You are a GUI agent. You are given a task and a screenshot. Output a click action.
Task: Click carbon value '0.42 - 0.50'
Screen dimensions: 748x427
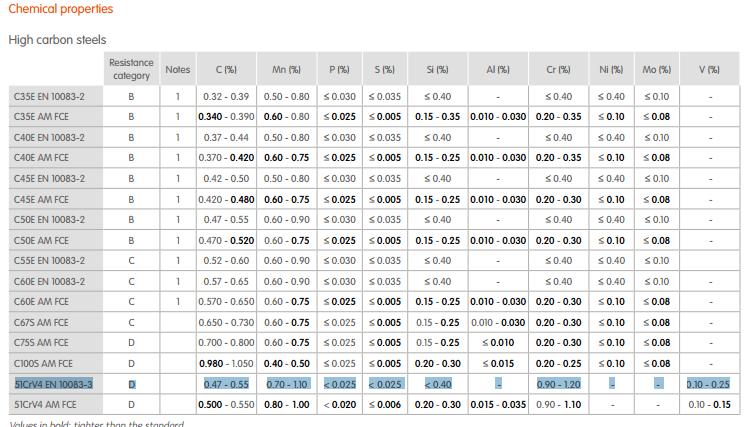pos(226,178)
